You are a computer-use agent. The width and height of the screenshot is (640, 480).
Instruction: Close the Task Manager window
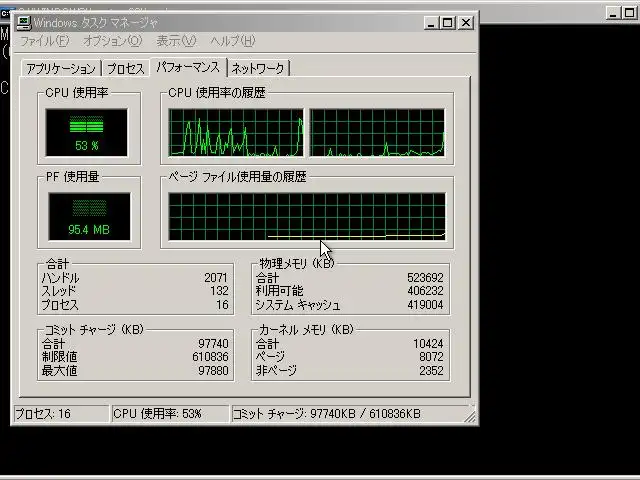(x=466, y=23)
